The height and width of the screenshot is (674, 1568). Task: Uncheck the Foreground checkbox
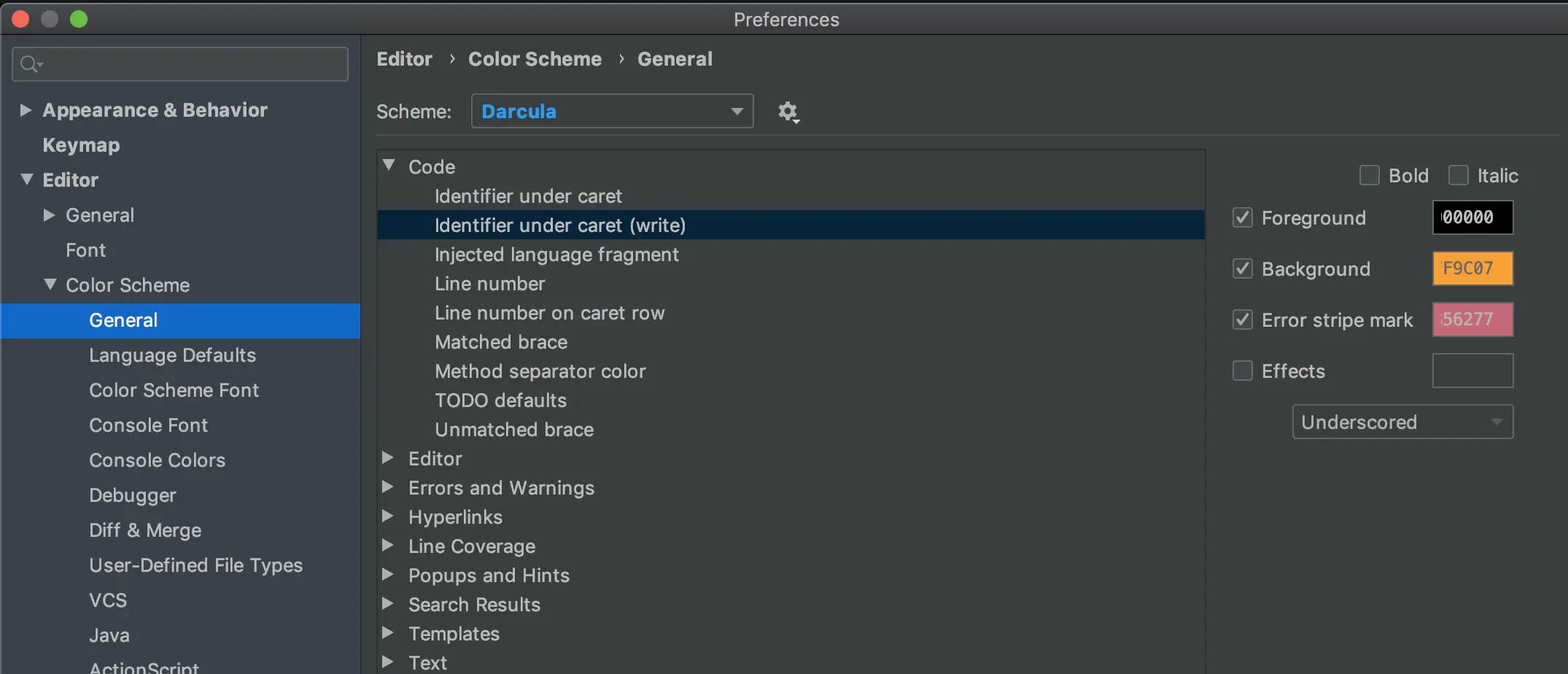click(x=1243, y=217)
